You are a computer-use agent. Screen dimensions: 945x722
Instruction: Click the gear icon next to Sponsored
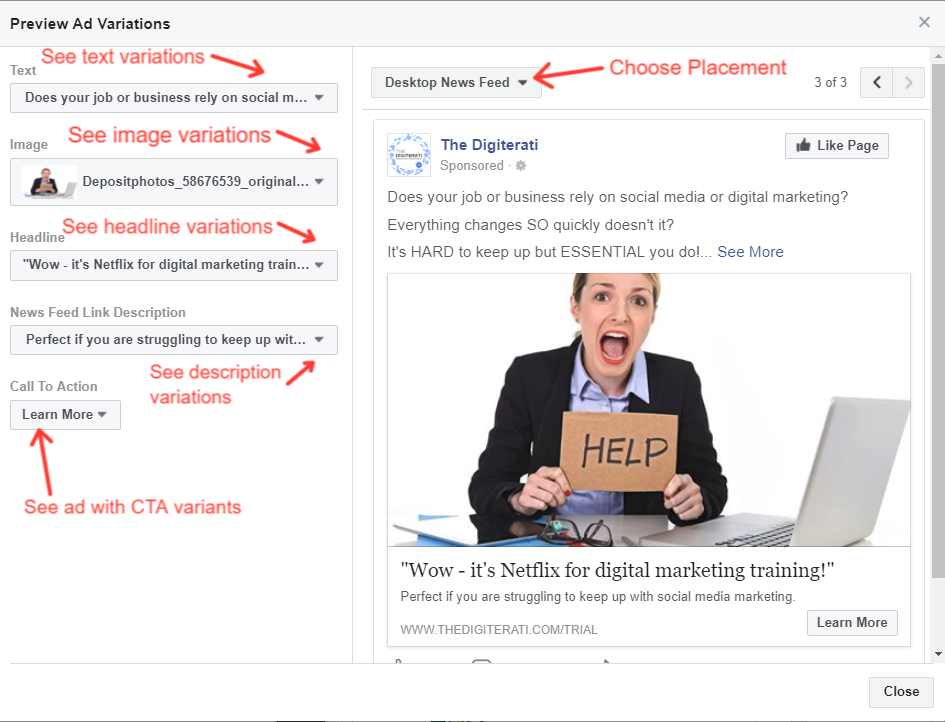click(521, 166)
